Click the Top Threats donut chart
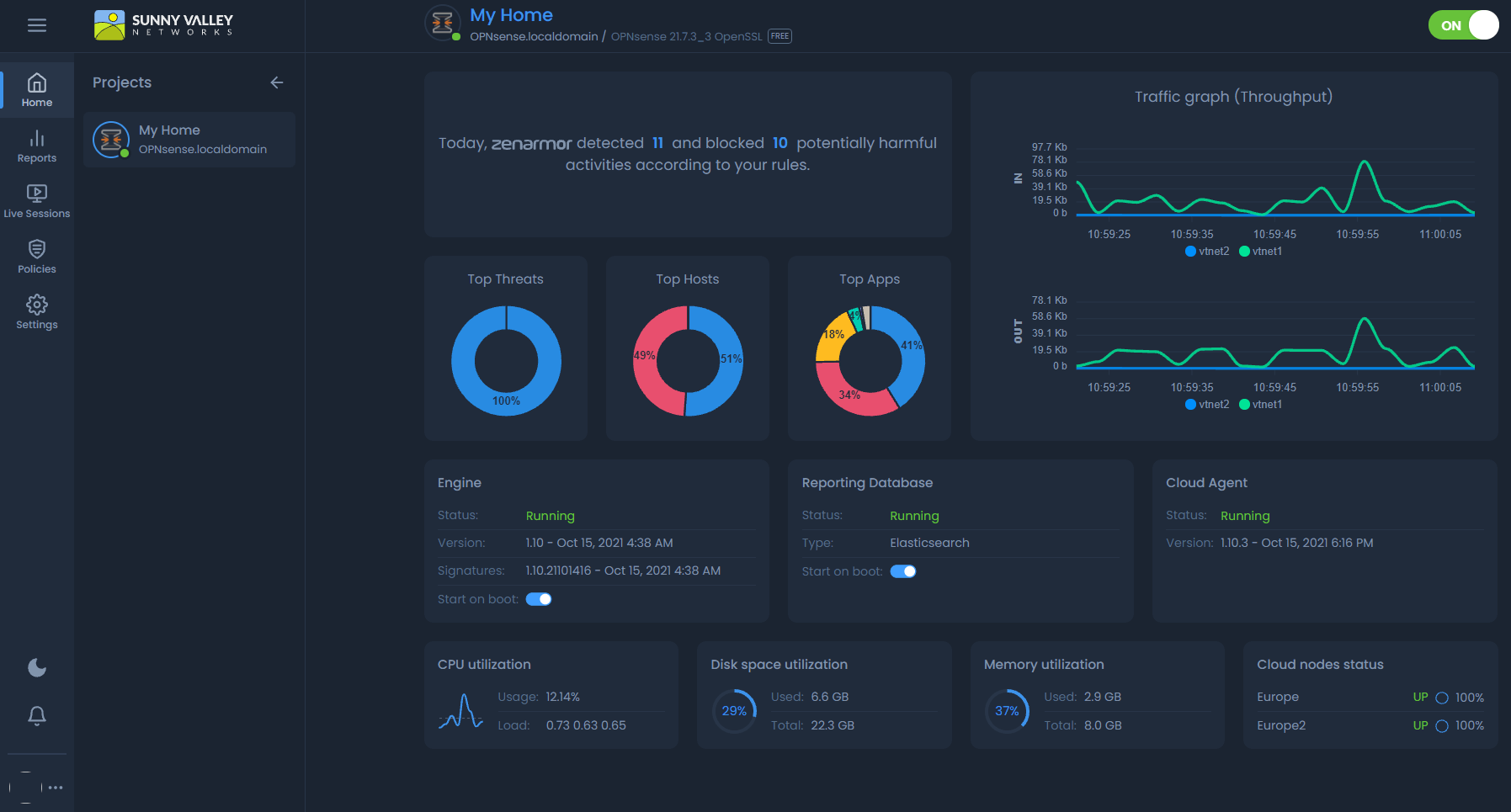The height and width of the screenshot is (812, 1511). click(506, 360)
